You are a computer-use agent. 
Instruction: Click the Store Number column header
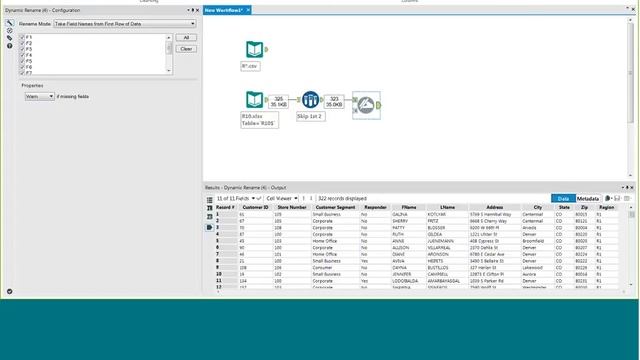[292, 207]
